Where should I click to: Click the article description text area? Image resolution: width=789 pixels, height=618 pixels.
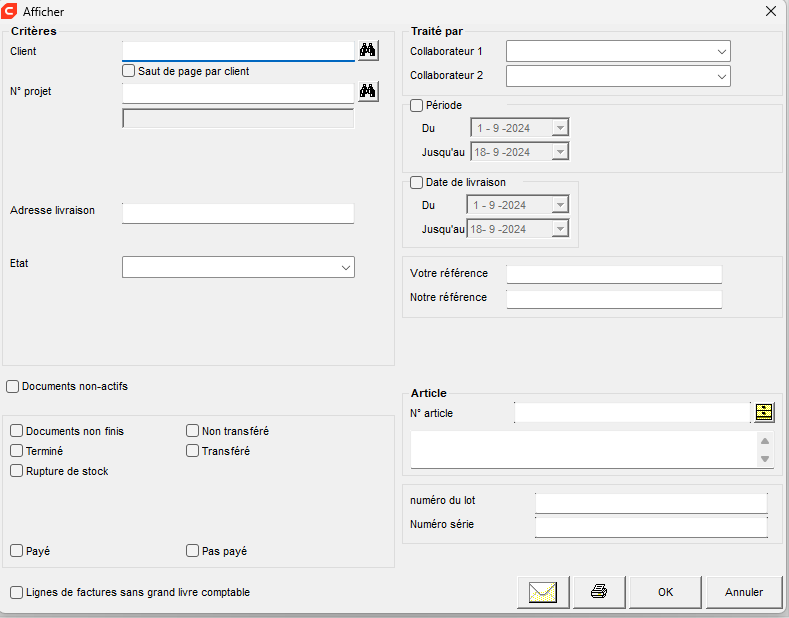point(584,449)
